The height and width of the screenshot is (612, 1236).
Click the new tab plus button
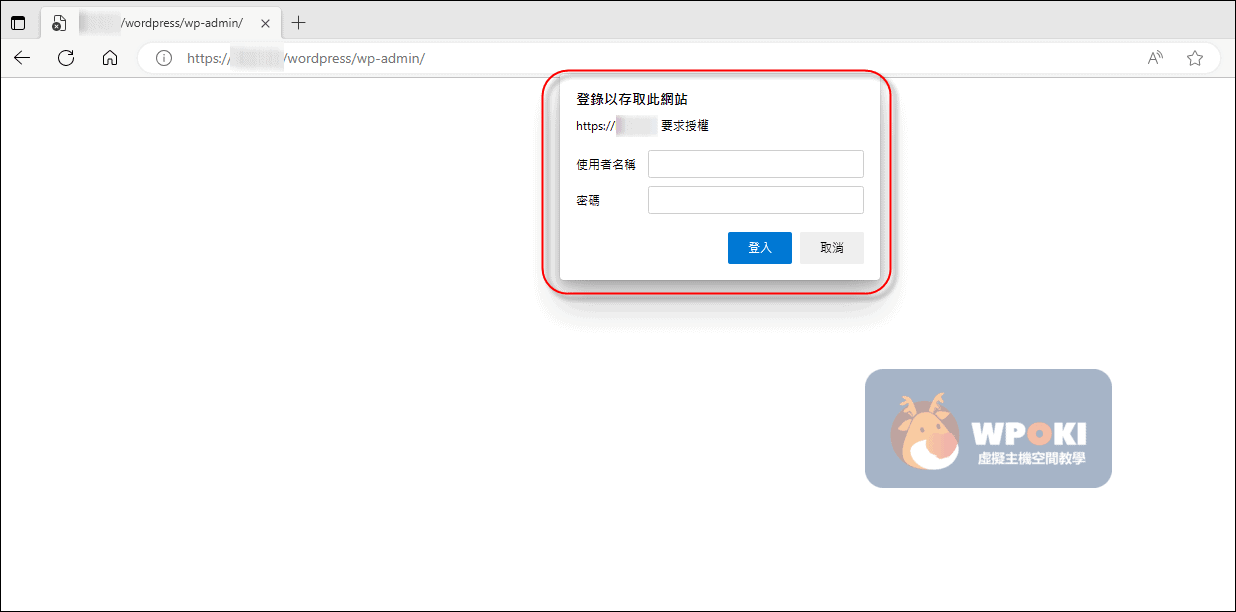(x=298, y=23)
